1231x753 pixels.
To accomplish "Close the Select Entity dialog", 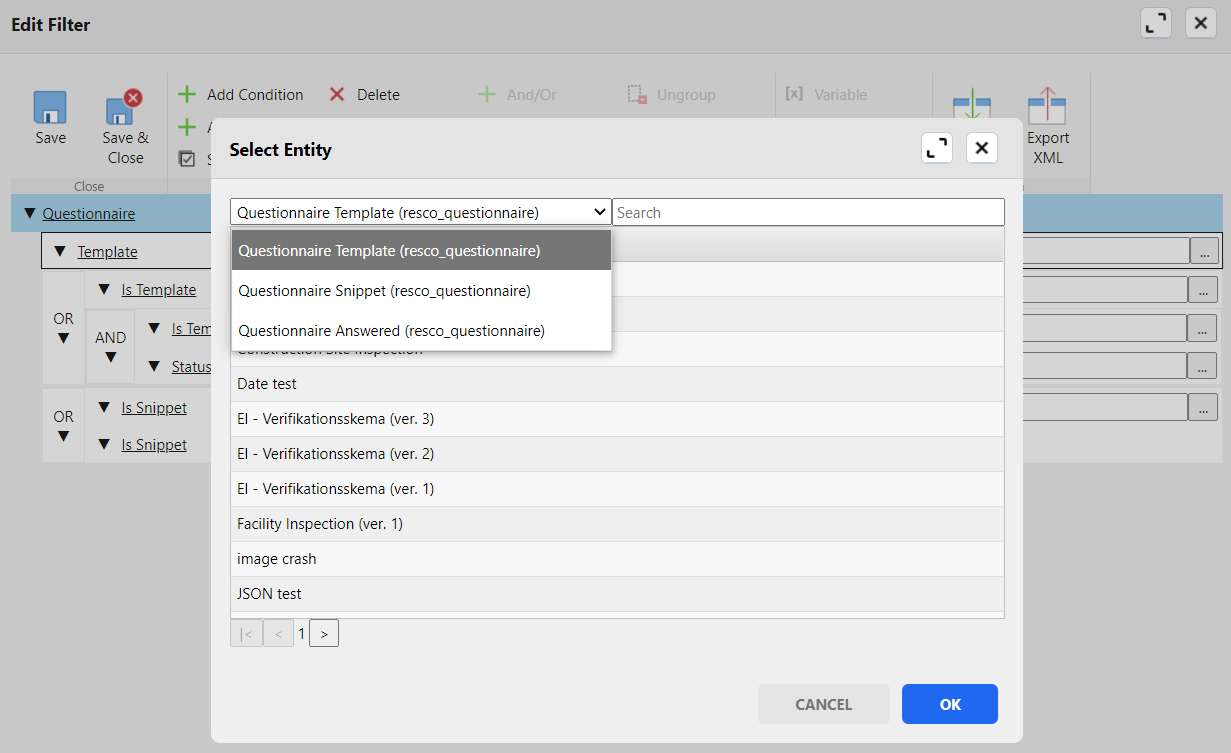I will point(981,149).
